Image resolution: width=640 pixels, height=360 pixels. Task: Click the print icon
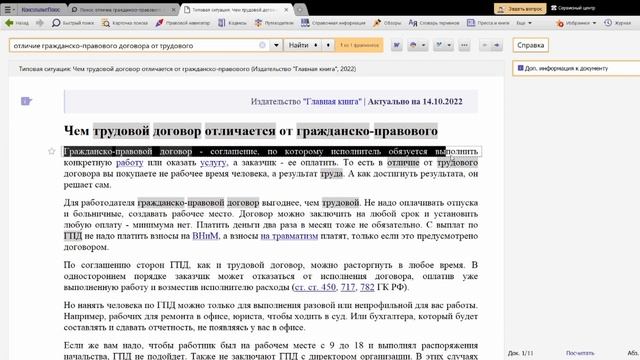tap(413, 45)
